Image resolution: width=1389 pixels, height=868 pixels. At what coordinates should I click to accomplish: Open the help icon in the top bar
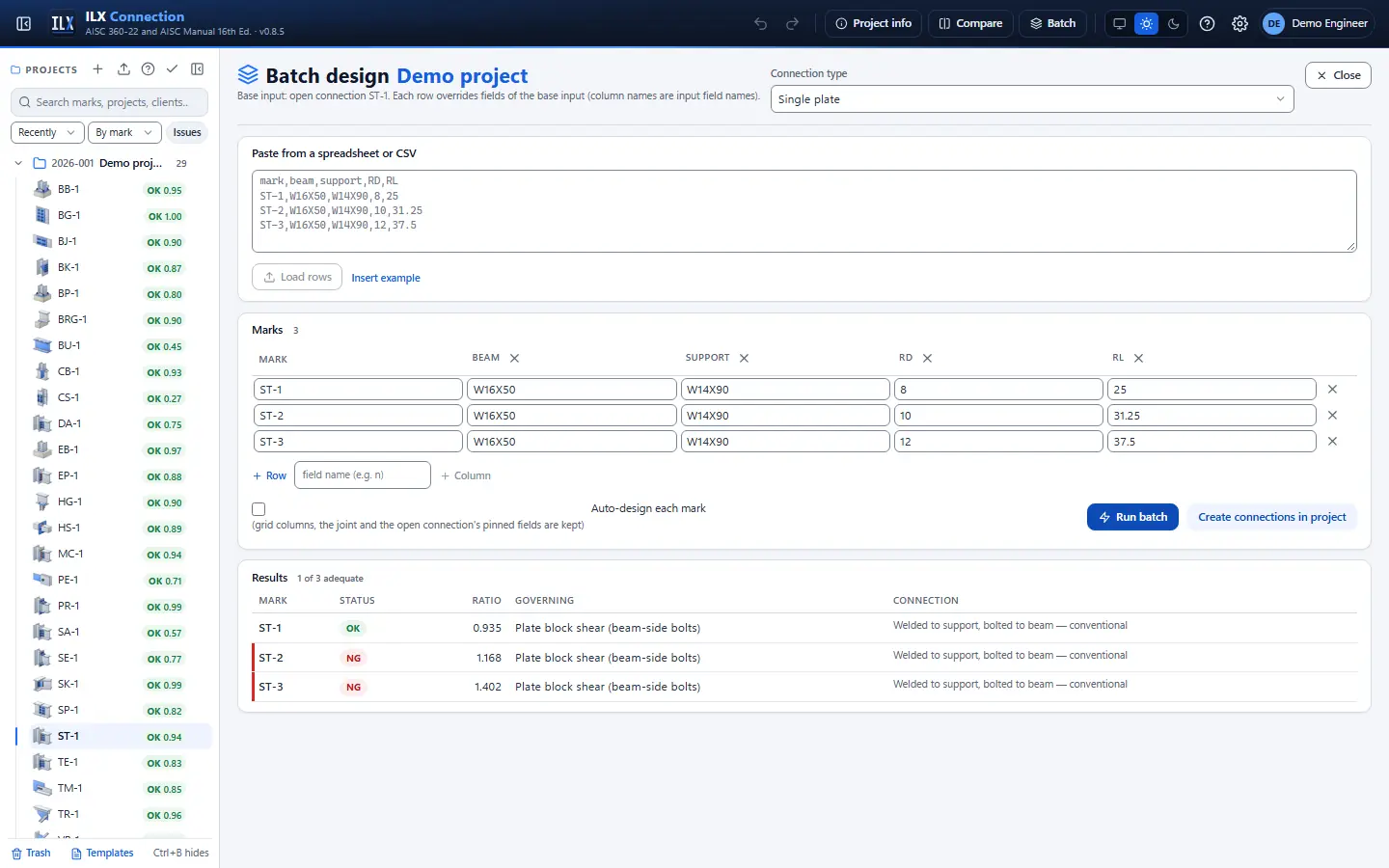(1207, 23)
